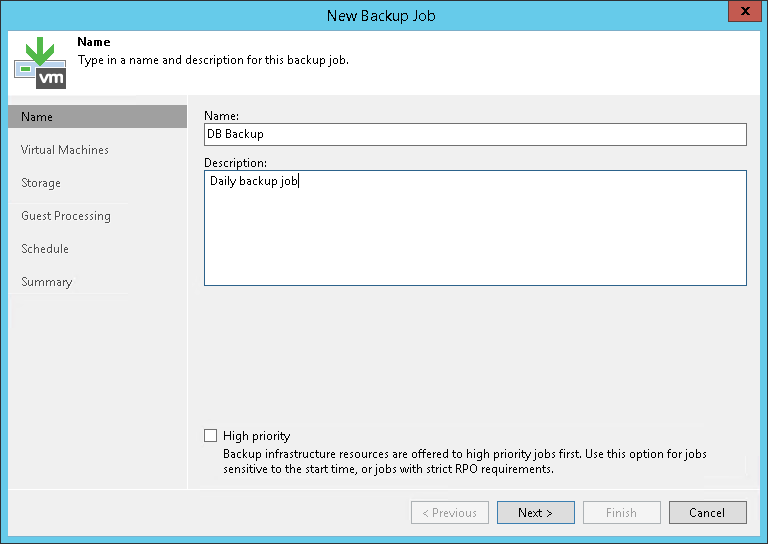Click the high priority explanation text
Screen dimensions: 768x544
(464, 461)
